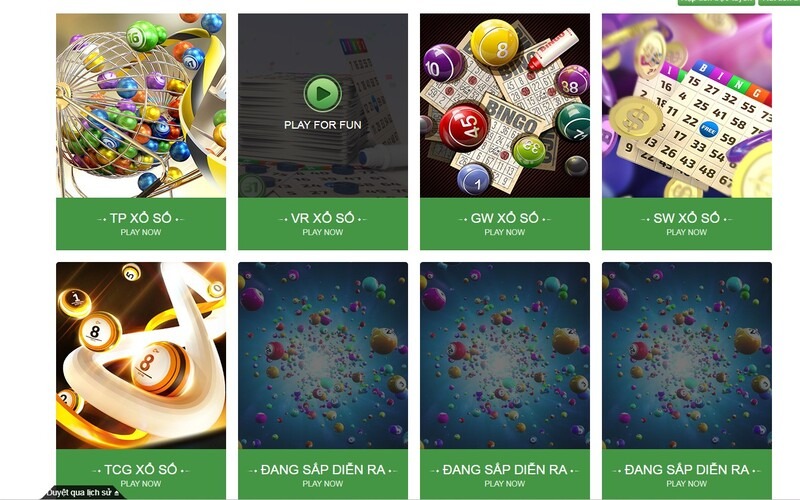The height and width of the screenshot is (500, 800).
Task: Click PLAY NOW under SW XỔ SỐ
Action: point(687,232)
